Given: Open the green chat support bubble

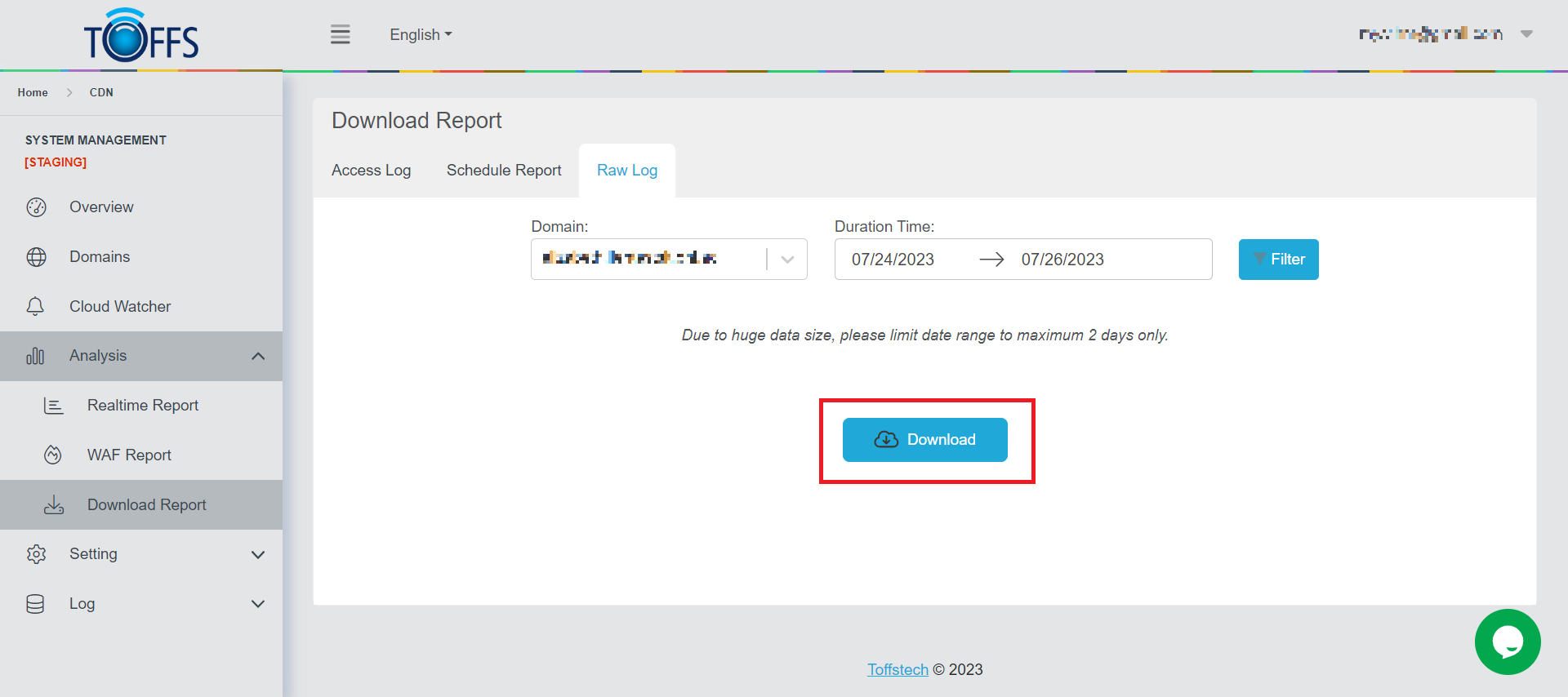Looking at the screenshot, I should point(1507,642).
